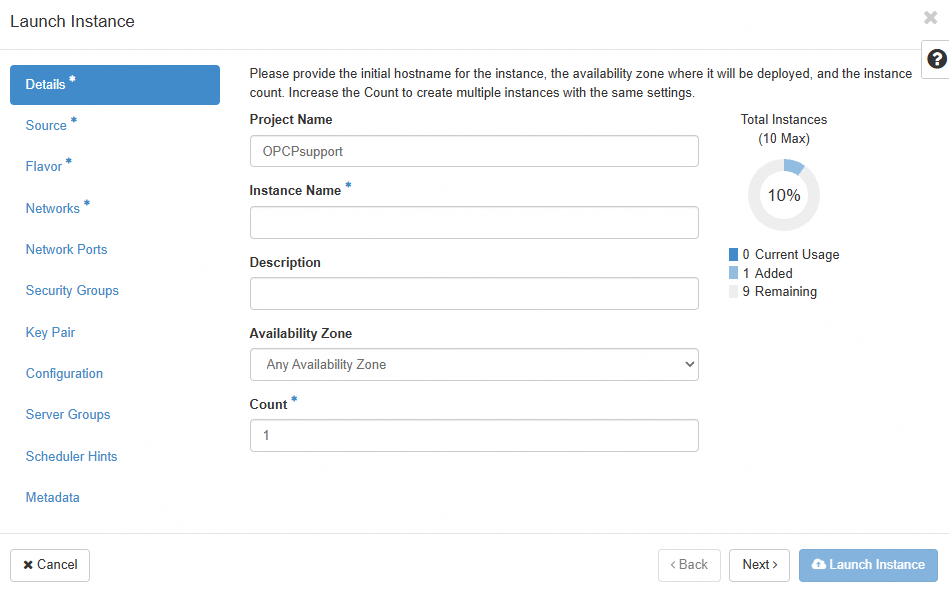Open the Availability Zone dropdown
The image size is (949, 591).
474,364
